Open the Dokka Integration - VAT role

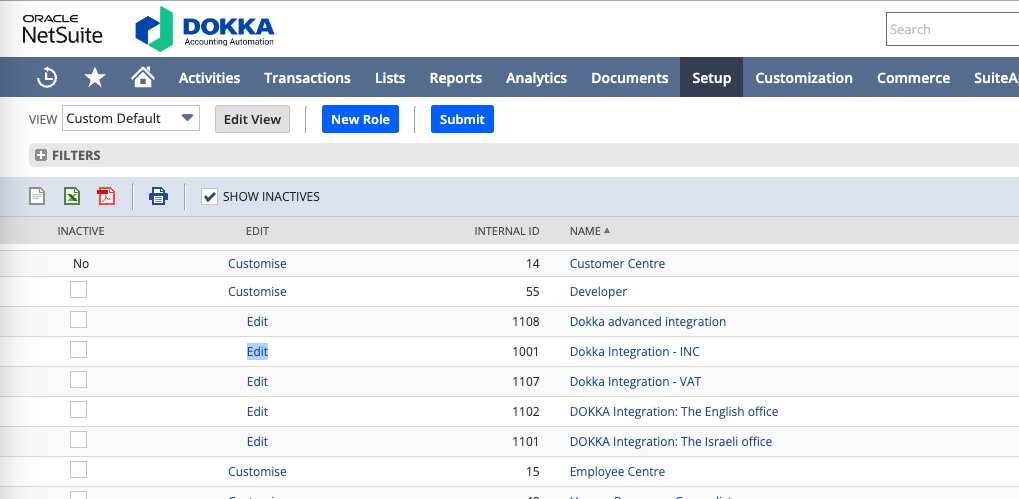[x=636, y=381]
